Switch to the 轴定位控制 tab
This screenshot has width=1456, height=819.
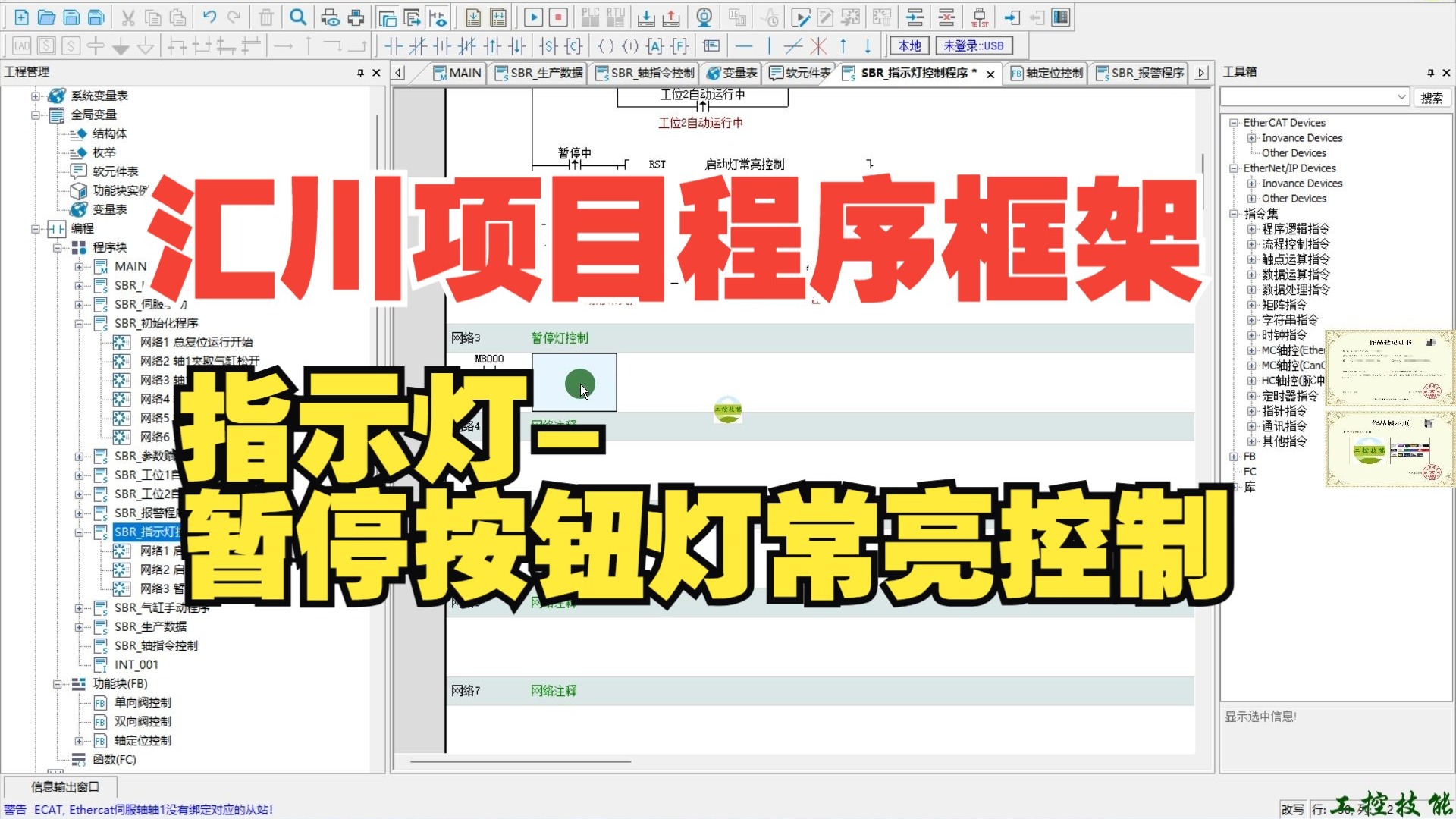(x=1046, y=73)
